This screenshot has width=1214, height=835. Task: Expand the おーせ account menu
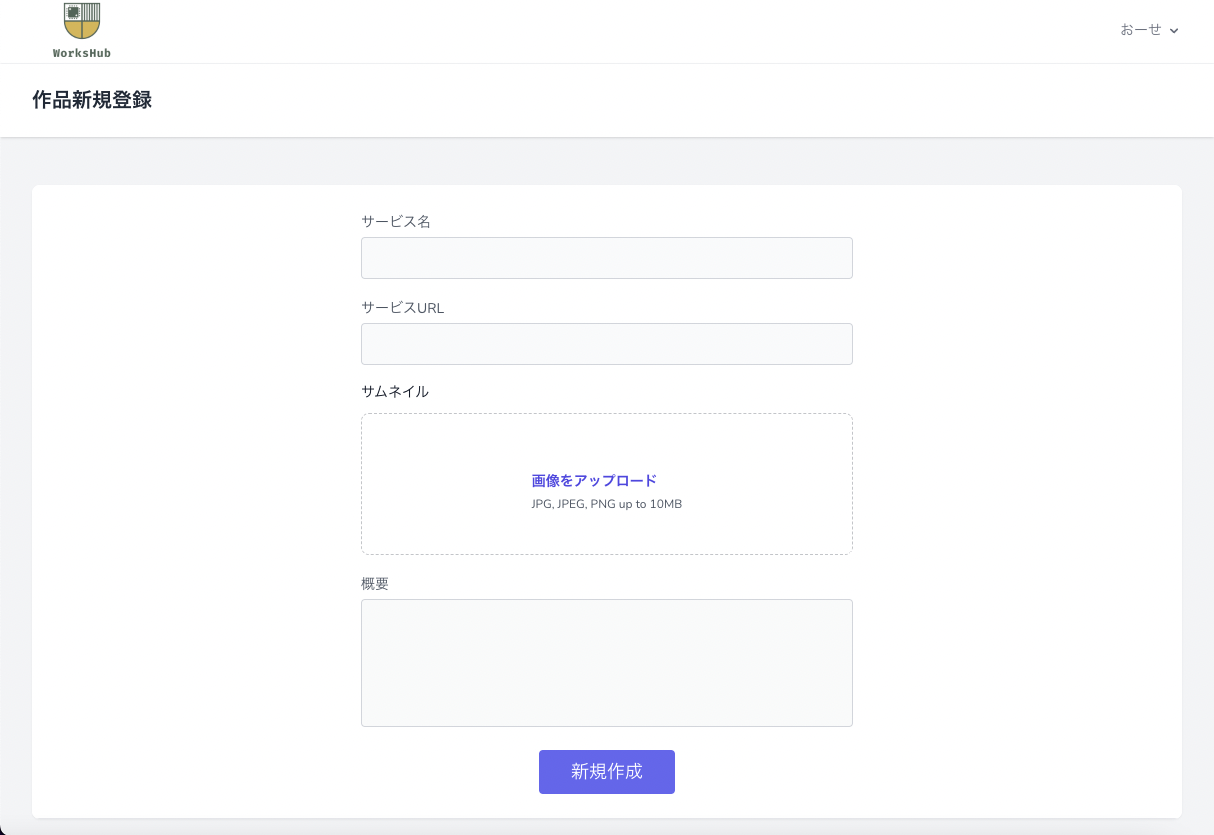click(x=1150, y=30)
